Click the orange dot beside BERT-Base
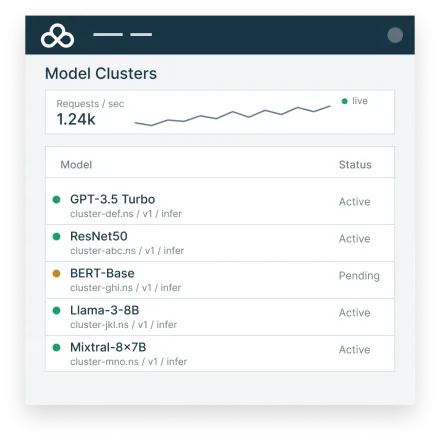 tap(57, 273)
